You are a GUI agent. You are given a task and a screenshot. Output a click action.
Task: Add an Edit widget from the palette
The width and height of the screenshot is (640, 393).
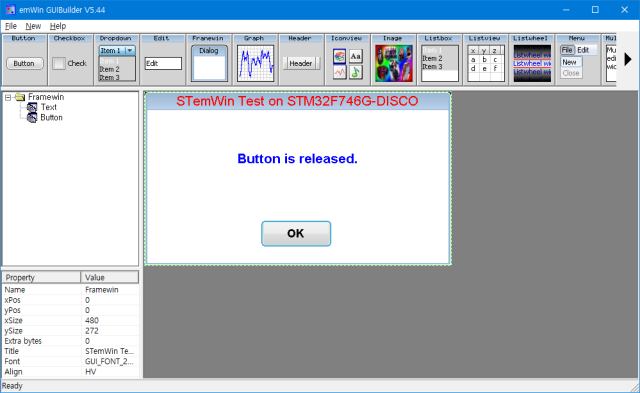tap(162, 60)
